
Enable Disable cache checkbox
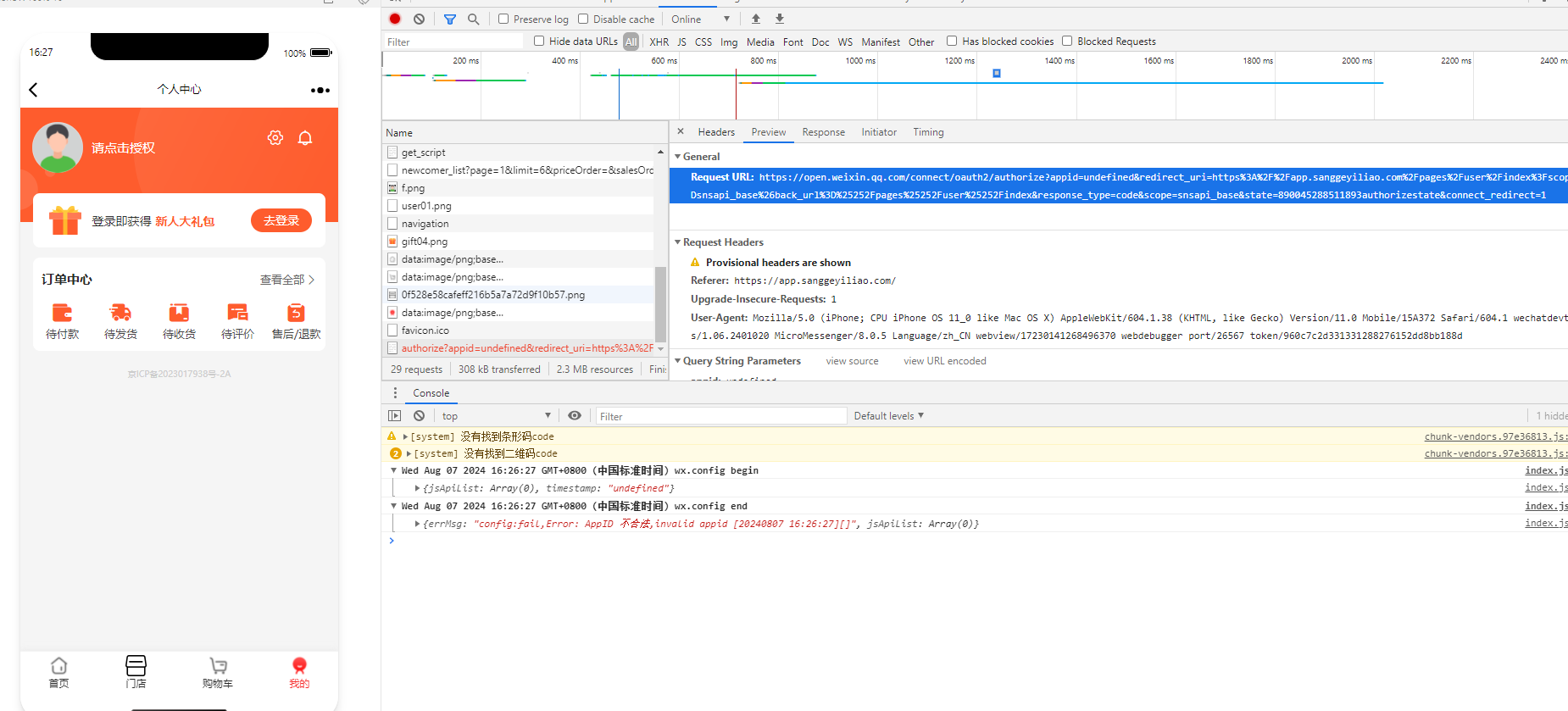(583, 19)
